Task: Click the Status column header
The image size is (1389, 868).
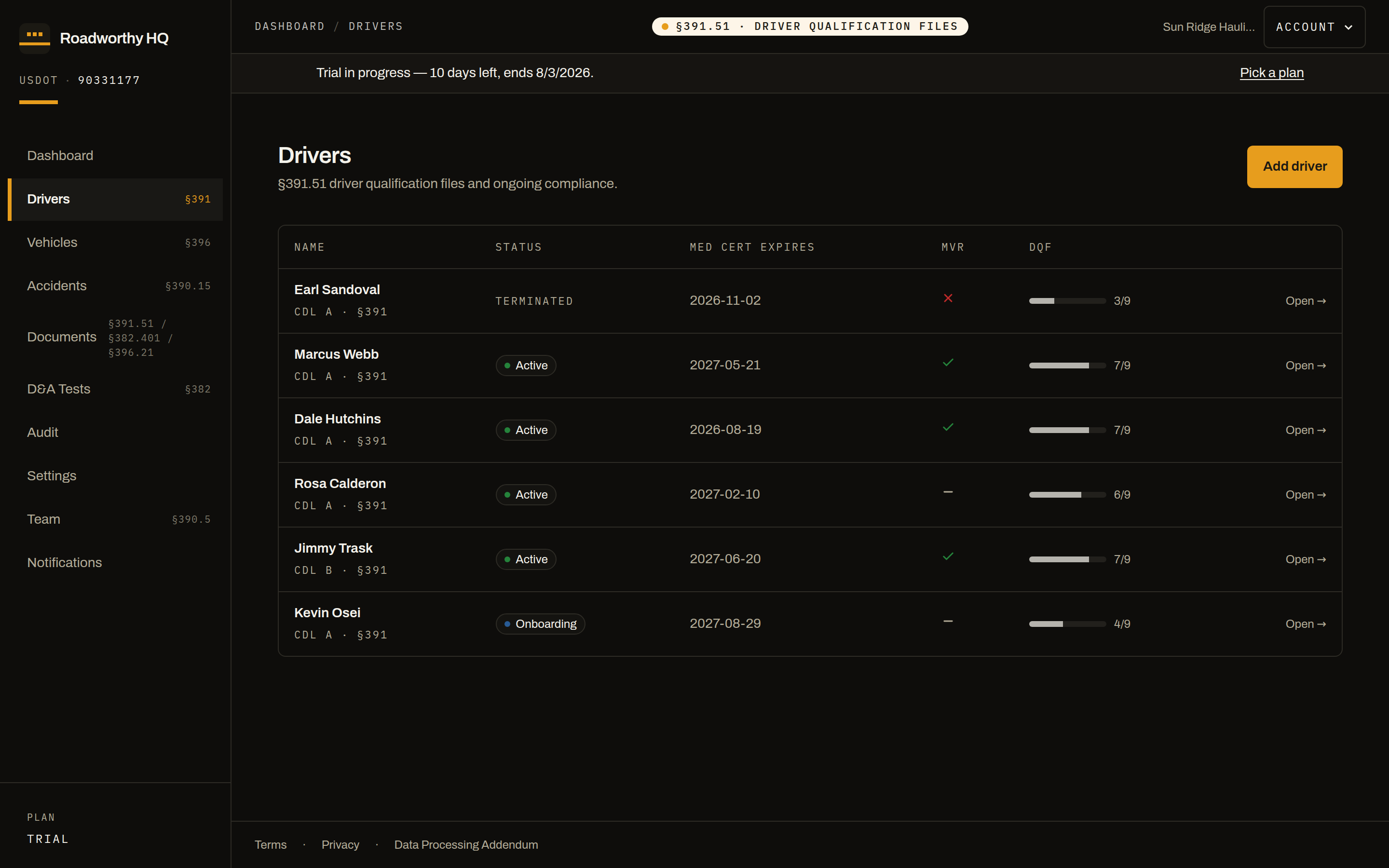Action: click(x=519, y=247)
